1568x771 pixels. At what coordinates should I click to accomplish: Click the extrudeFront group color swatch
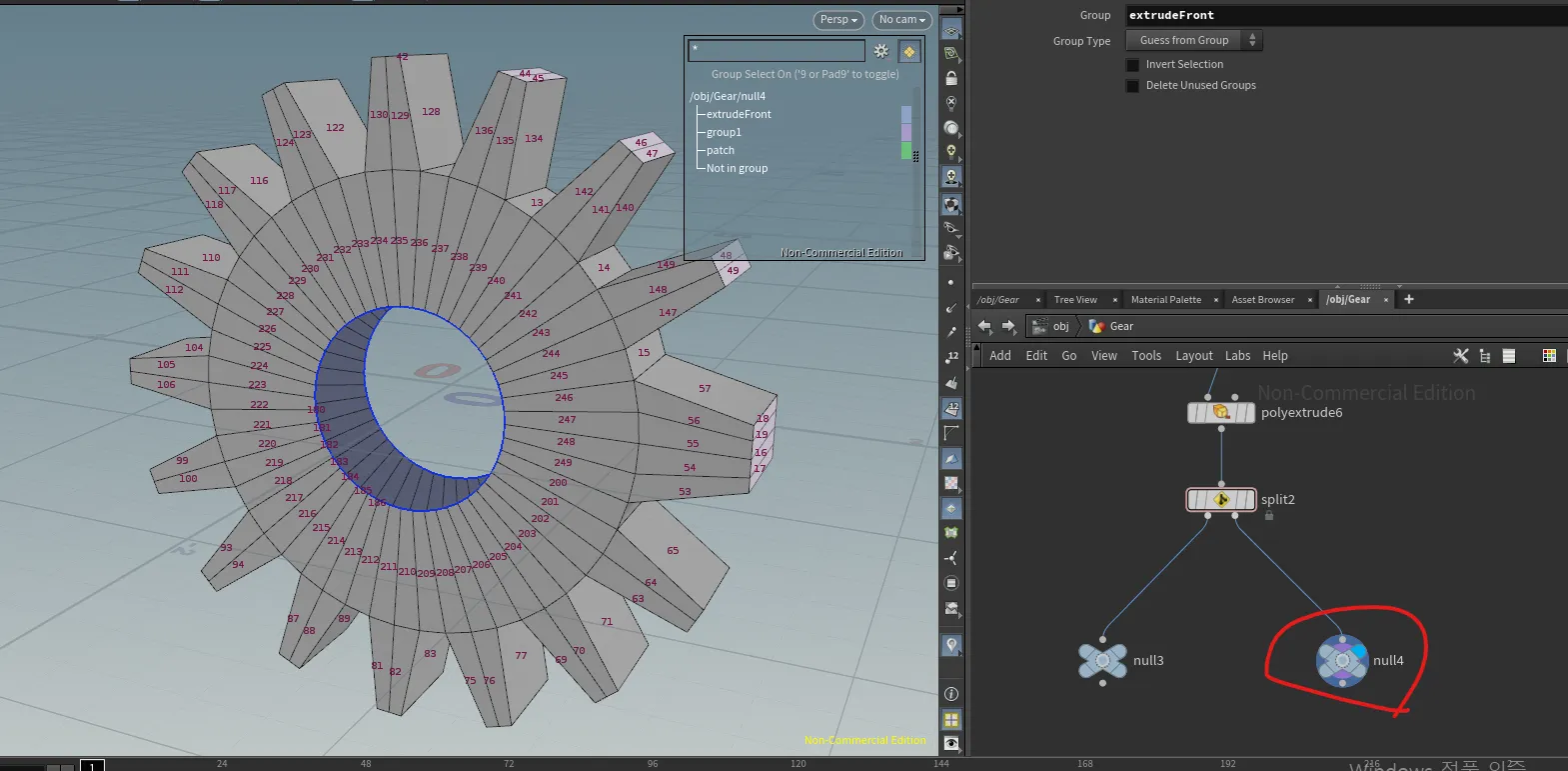pos(906,114)
